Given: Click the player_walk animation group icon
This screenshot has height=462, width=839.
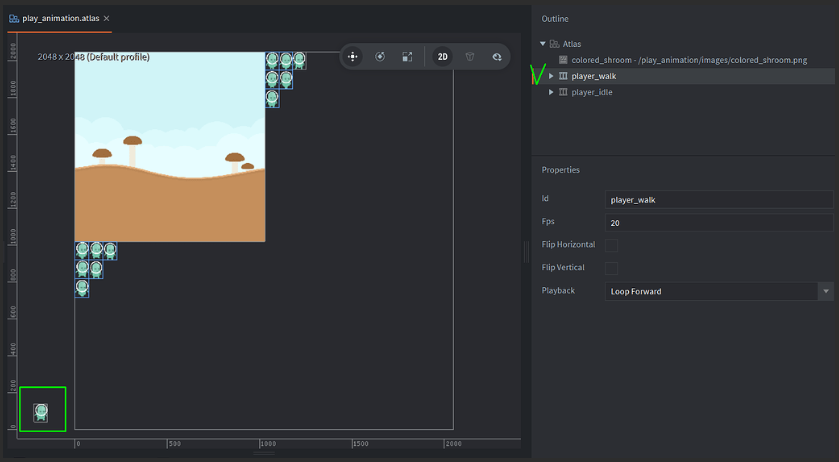Looking at the screenshot, I should (x=563, y=76).
